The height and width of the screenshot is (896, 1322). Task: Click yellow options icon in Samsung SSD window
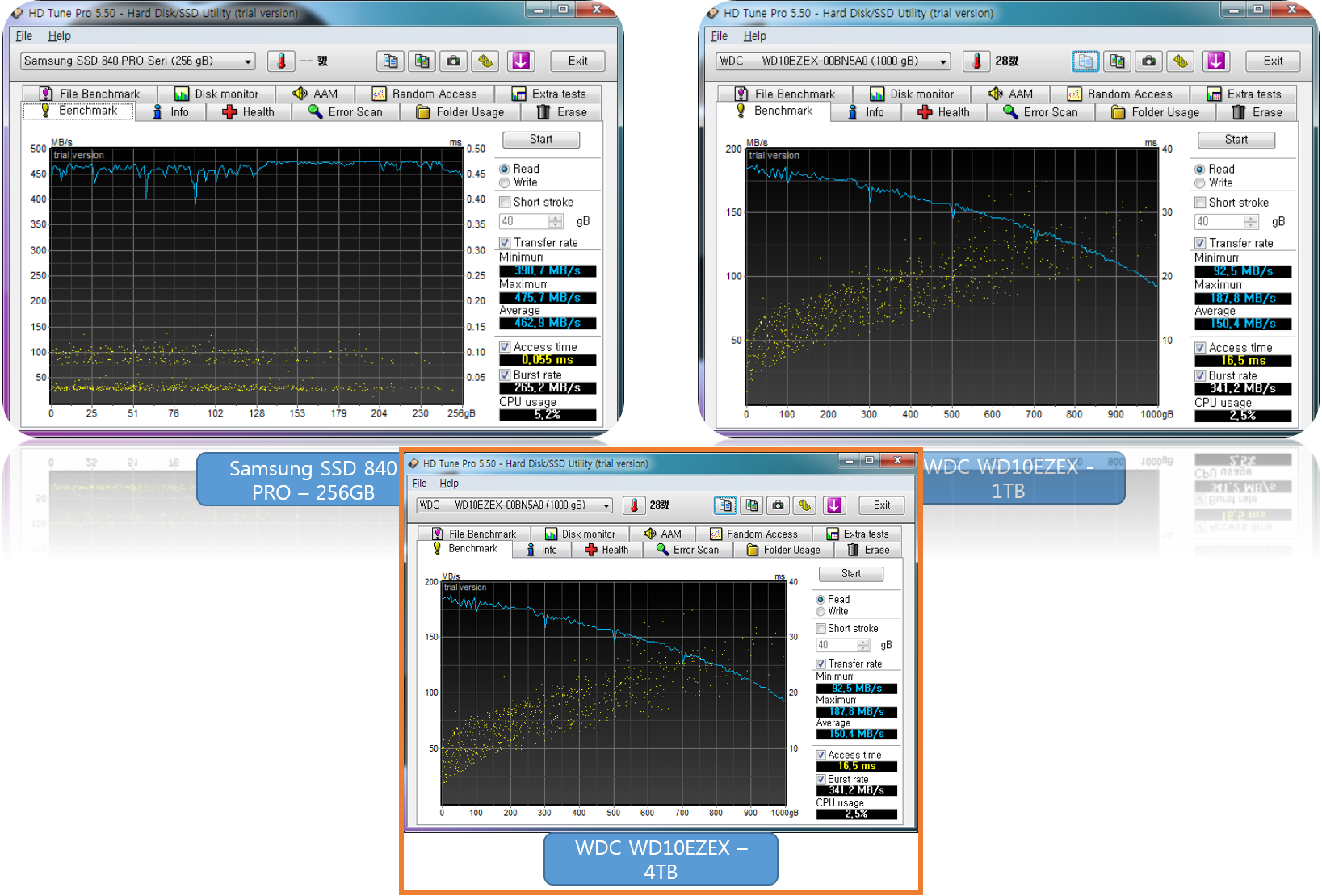point(485,61)
